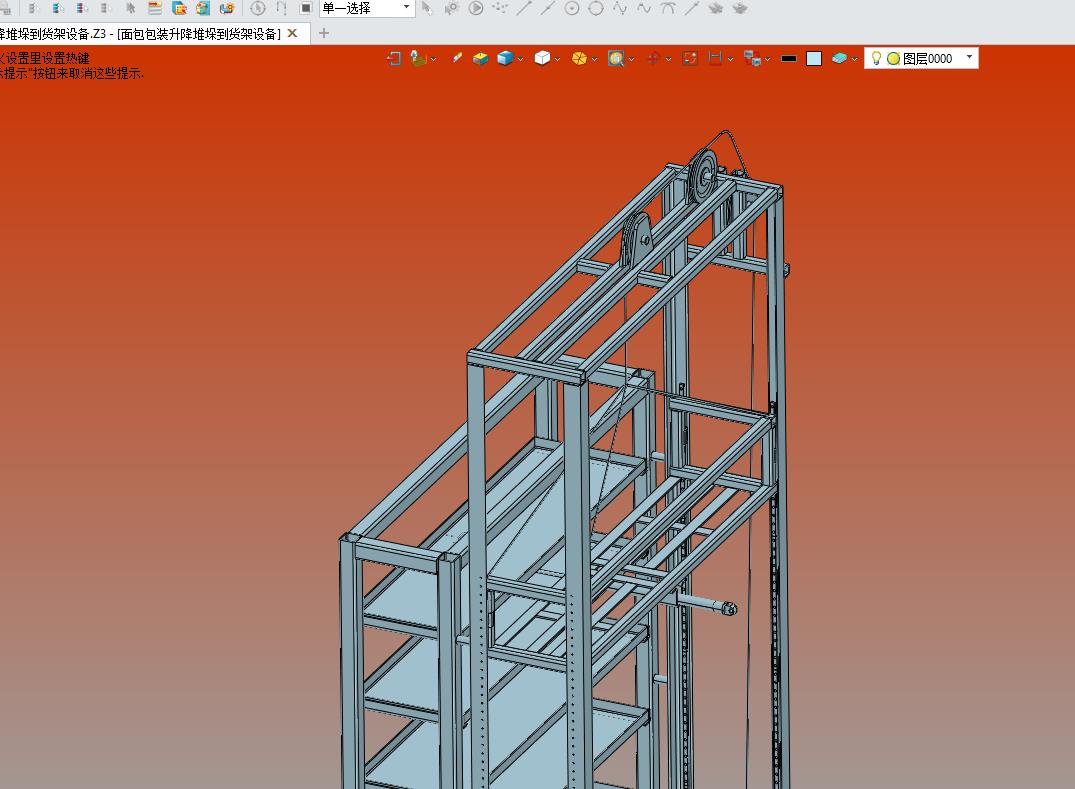Close the current Z3 document tab
The height and width of the screenshot is (789, 1075).
tap(292, 33)
